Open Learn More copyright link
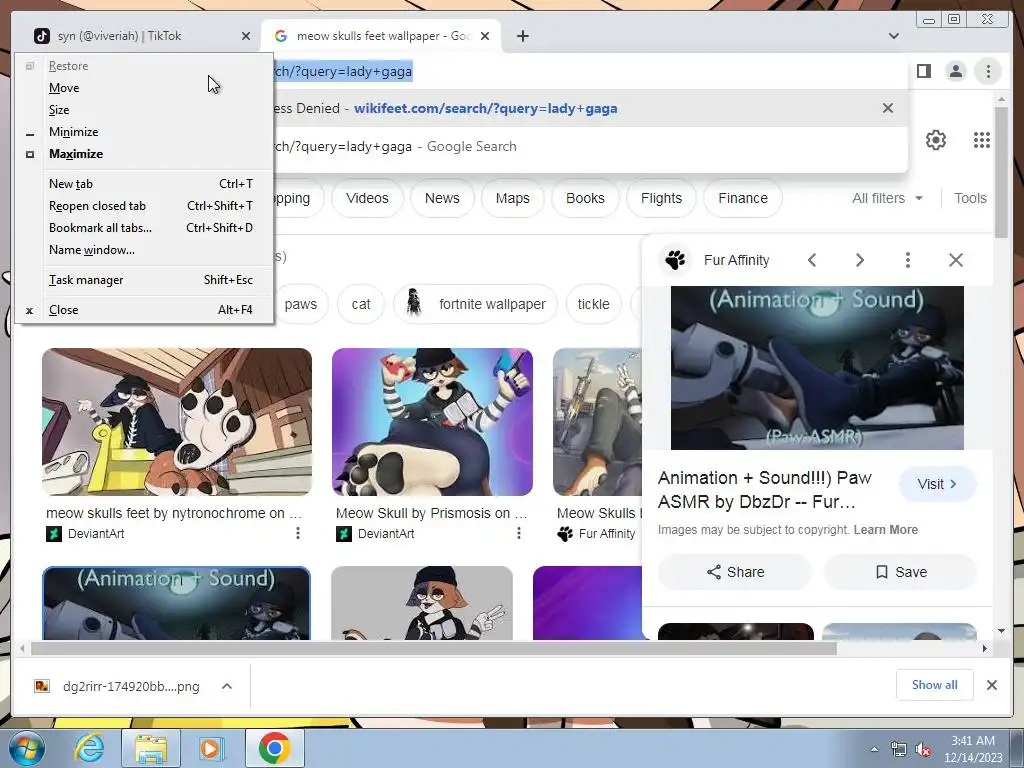This screenshot has width=1024, height=768. [x=886, y=530]
